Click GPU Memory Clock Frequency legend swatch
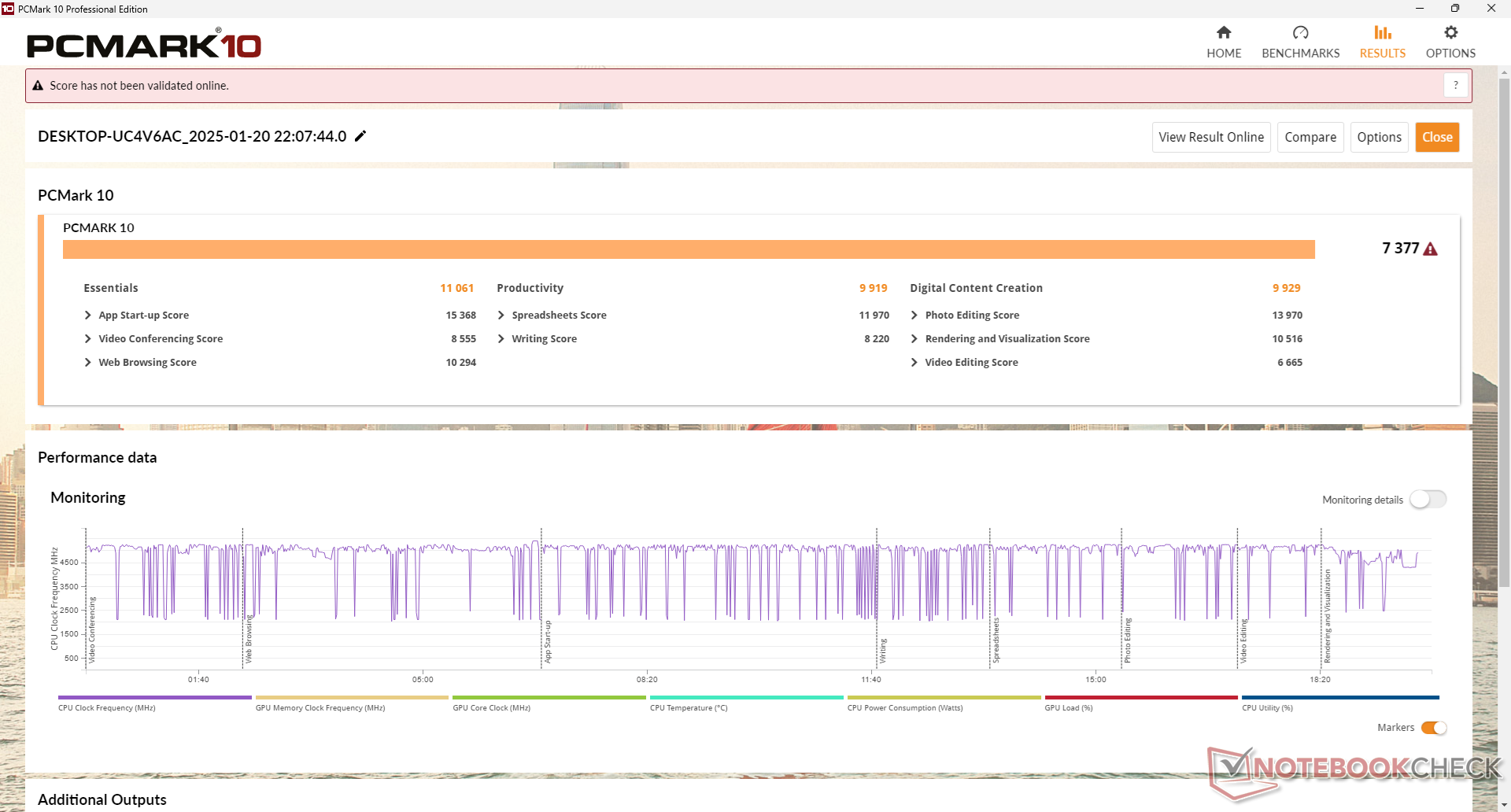 pyautogui.click(x=352, y=697)
